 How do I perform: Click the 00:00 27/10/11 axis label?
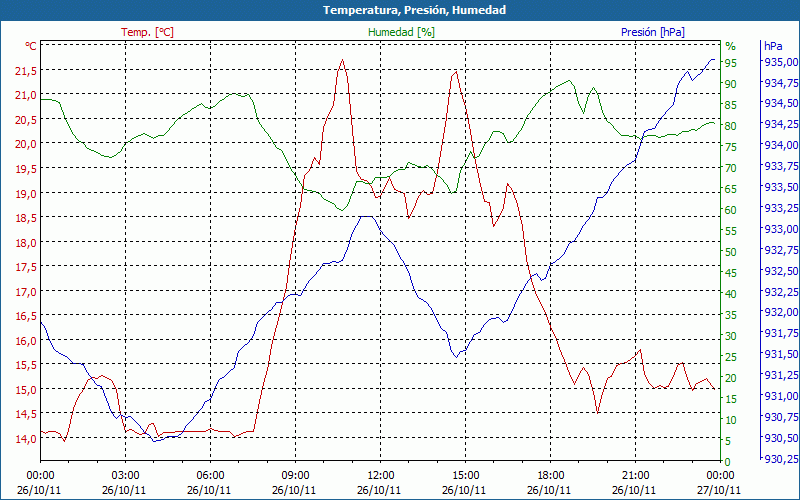tap(720, 483)
